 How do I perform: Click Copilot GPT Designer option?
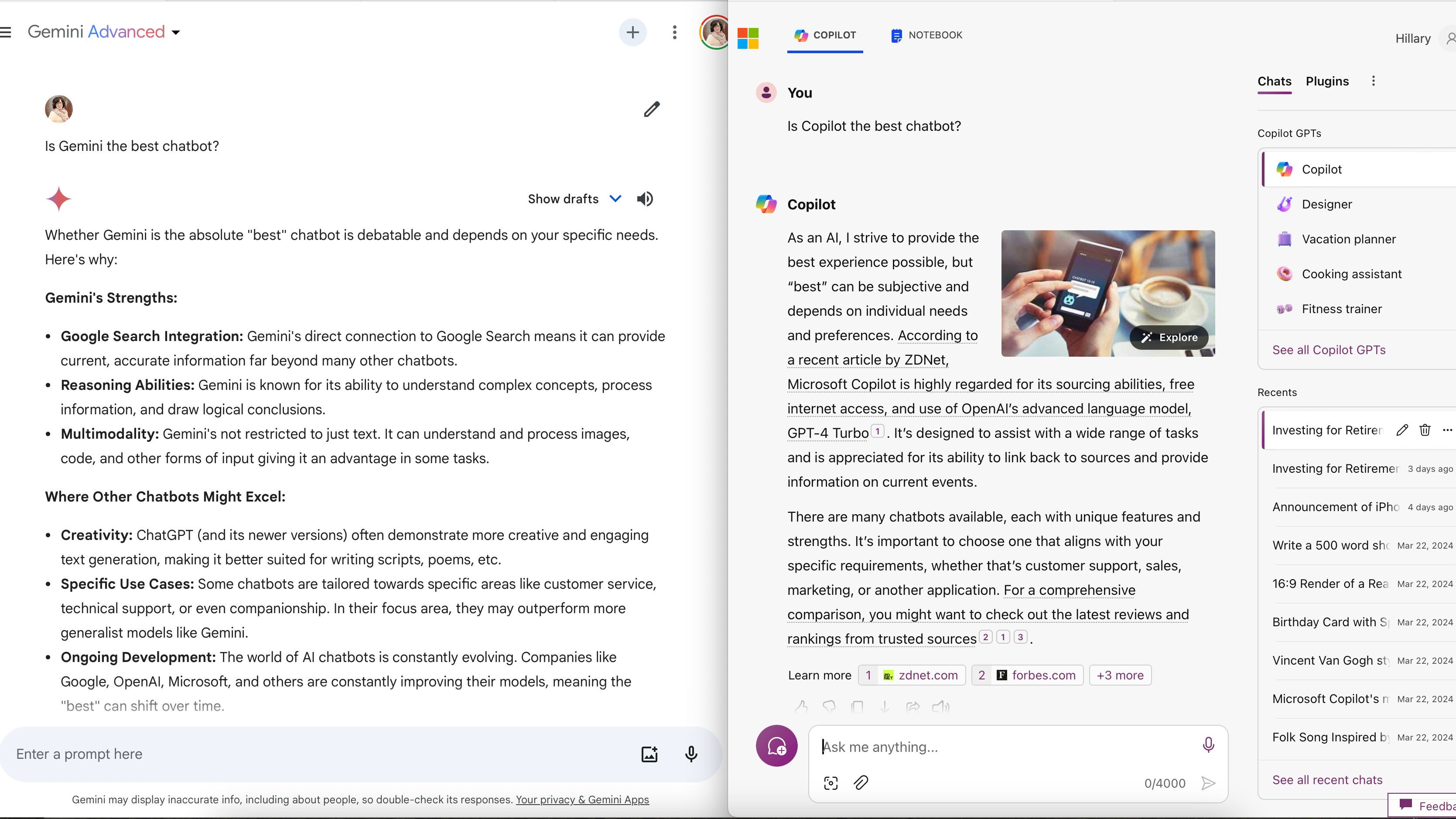pos(1326,204)
